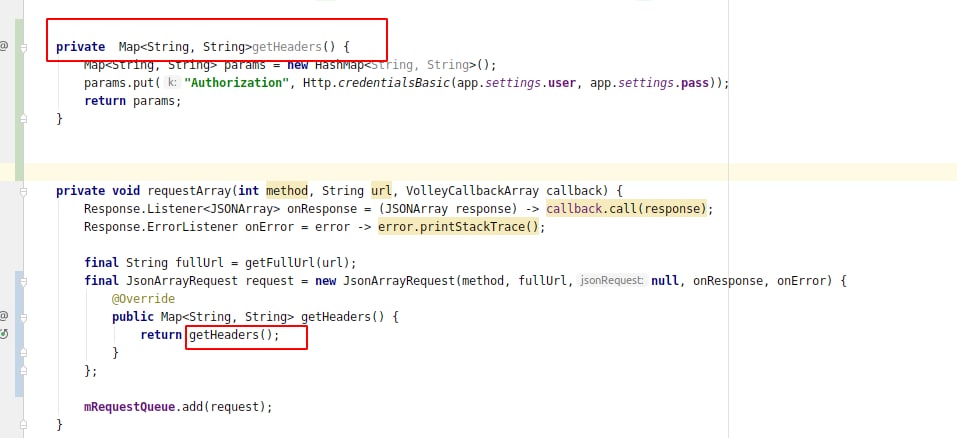This screenshot has width=957, height=438.
Task: Click 'Response.Listener<JSONArray>' type declaration
Action: [x=182, y=209]
